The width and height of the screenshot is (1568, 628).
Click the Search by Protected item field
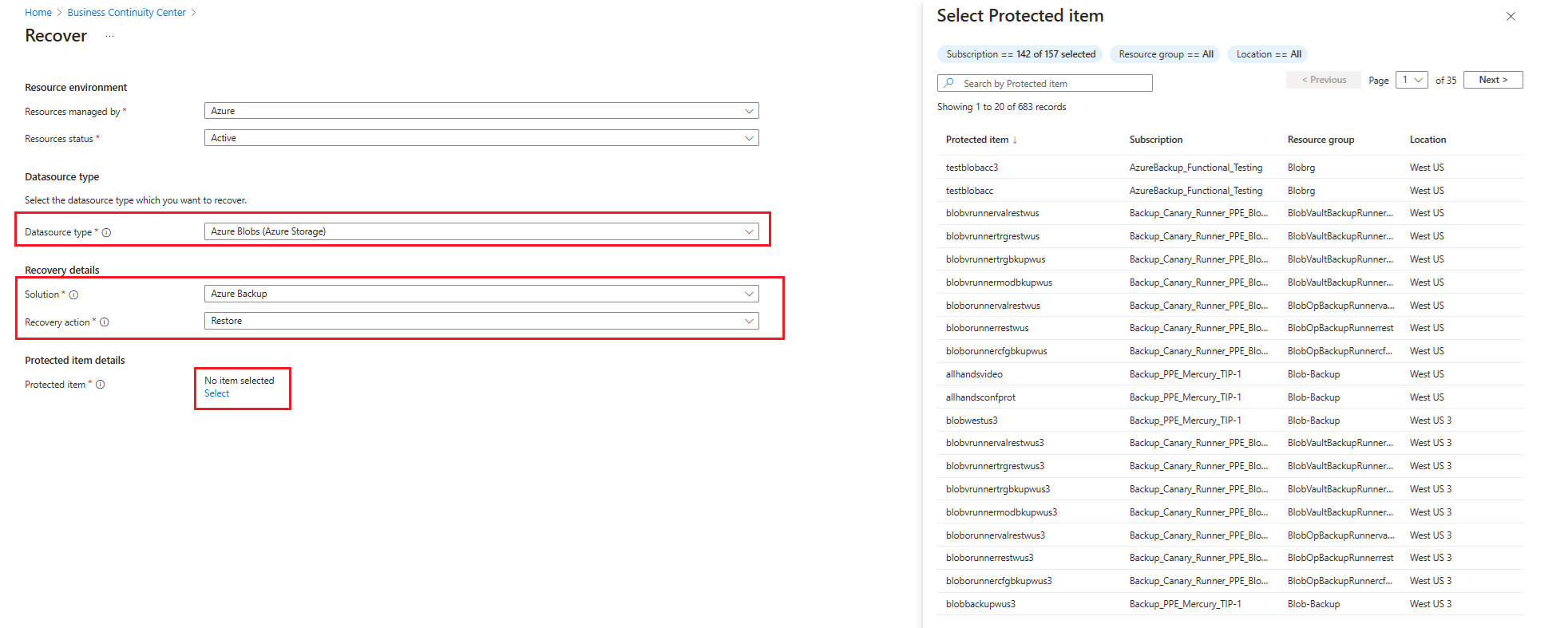coord(1045,83)
